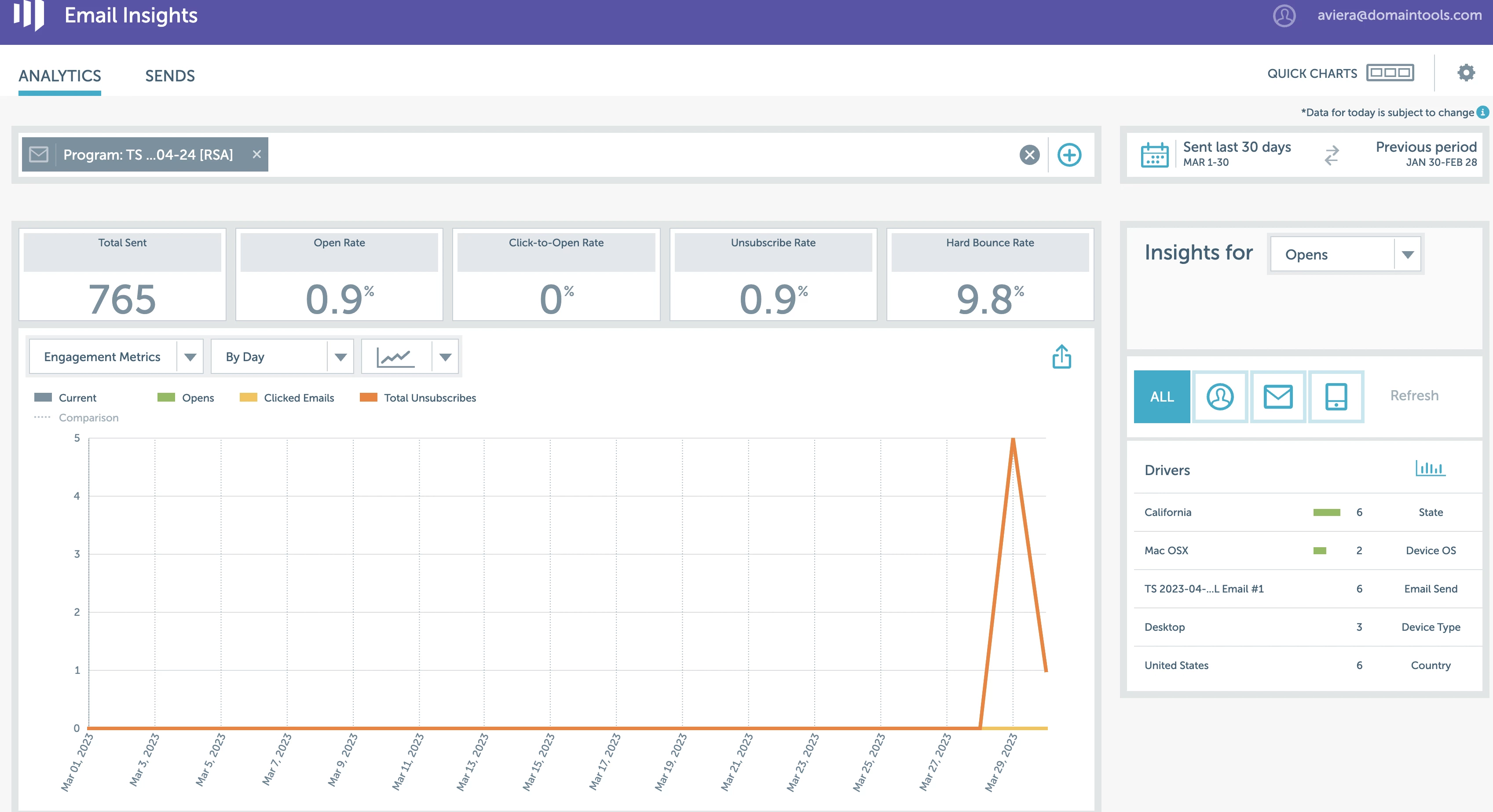1493x812 pixels.
Task: Switch to the Sends tab
Action: (170, 76)
